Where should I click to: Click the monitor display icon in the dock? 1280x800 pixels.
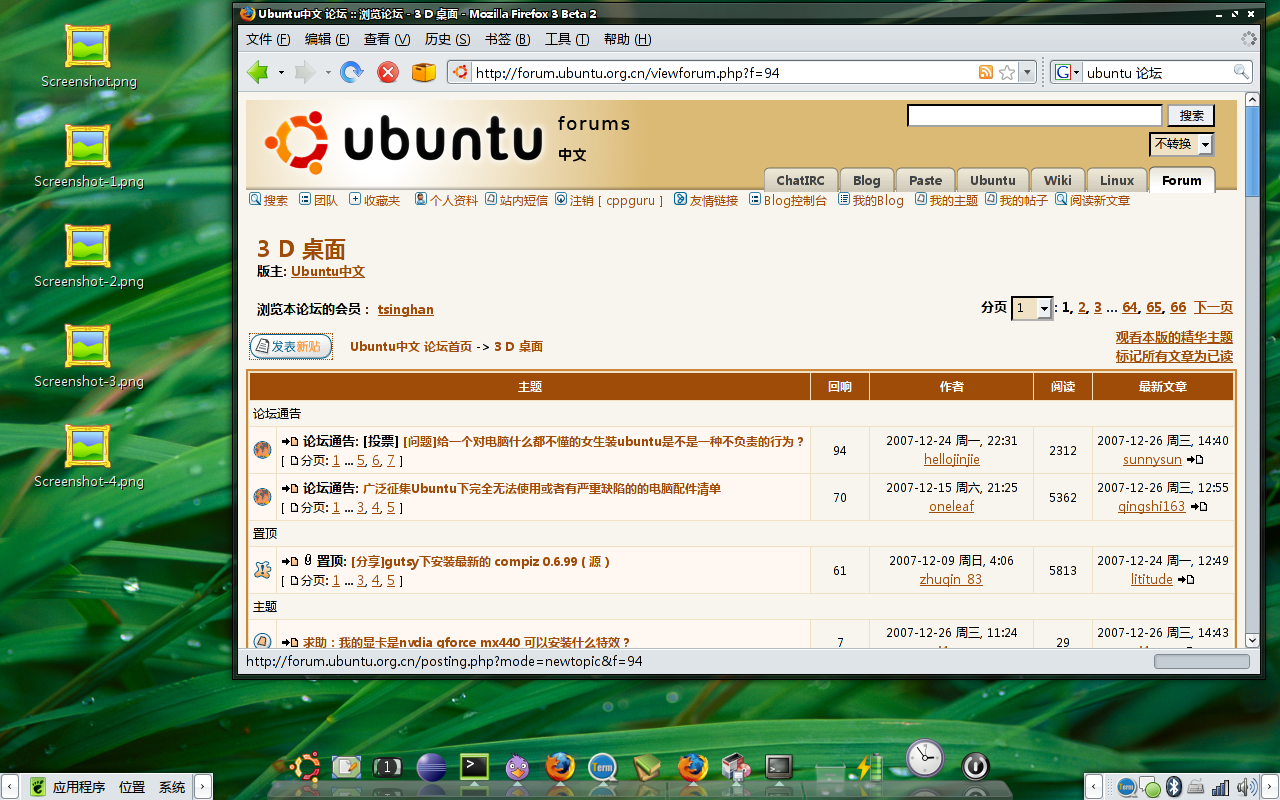coord(779,768)
